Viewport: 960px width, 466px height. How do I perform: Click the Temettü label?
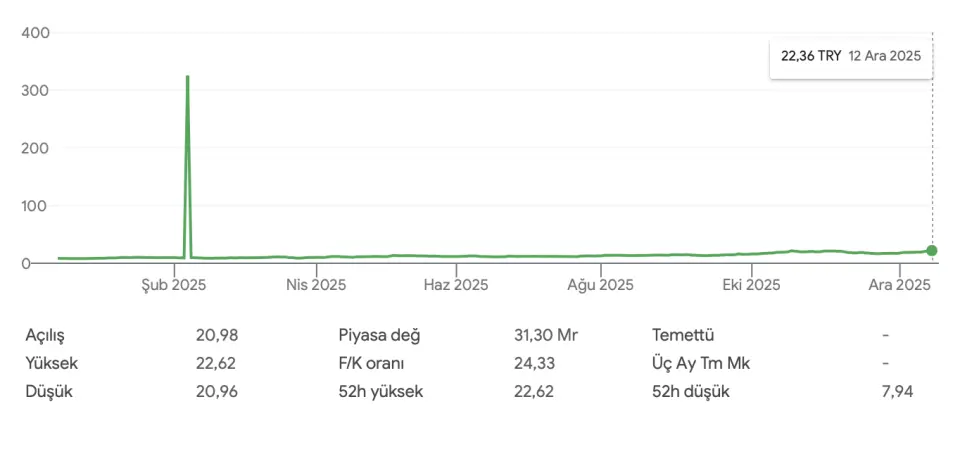pos(683,335)
